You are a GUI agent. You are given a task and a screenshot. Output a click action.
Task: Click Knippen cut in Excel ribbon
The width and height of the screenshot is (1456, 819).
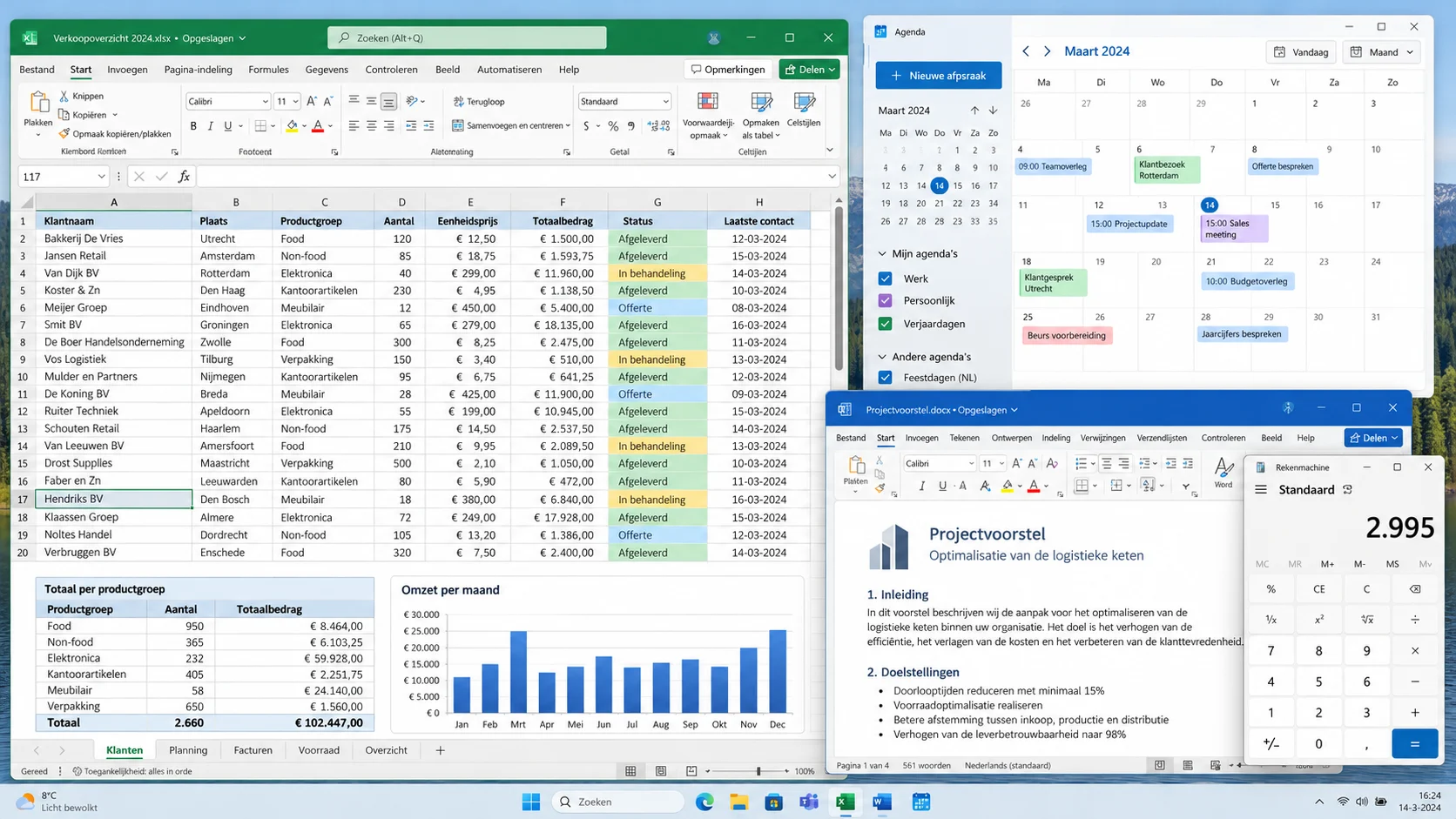(81, 96)
